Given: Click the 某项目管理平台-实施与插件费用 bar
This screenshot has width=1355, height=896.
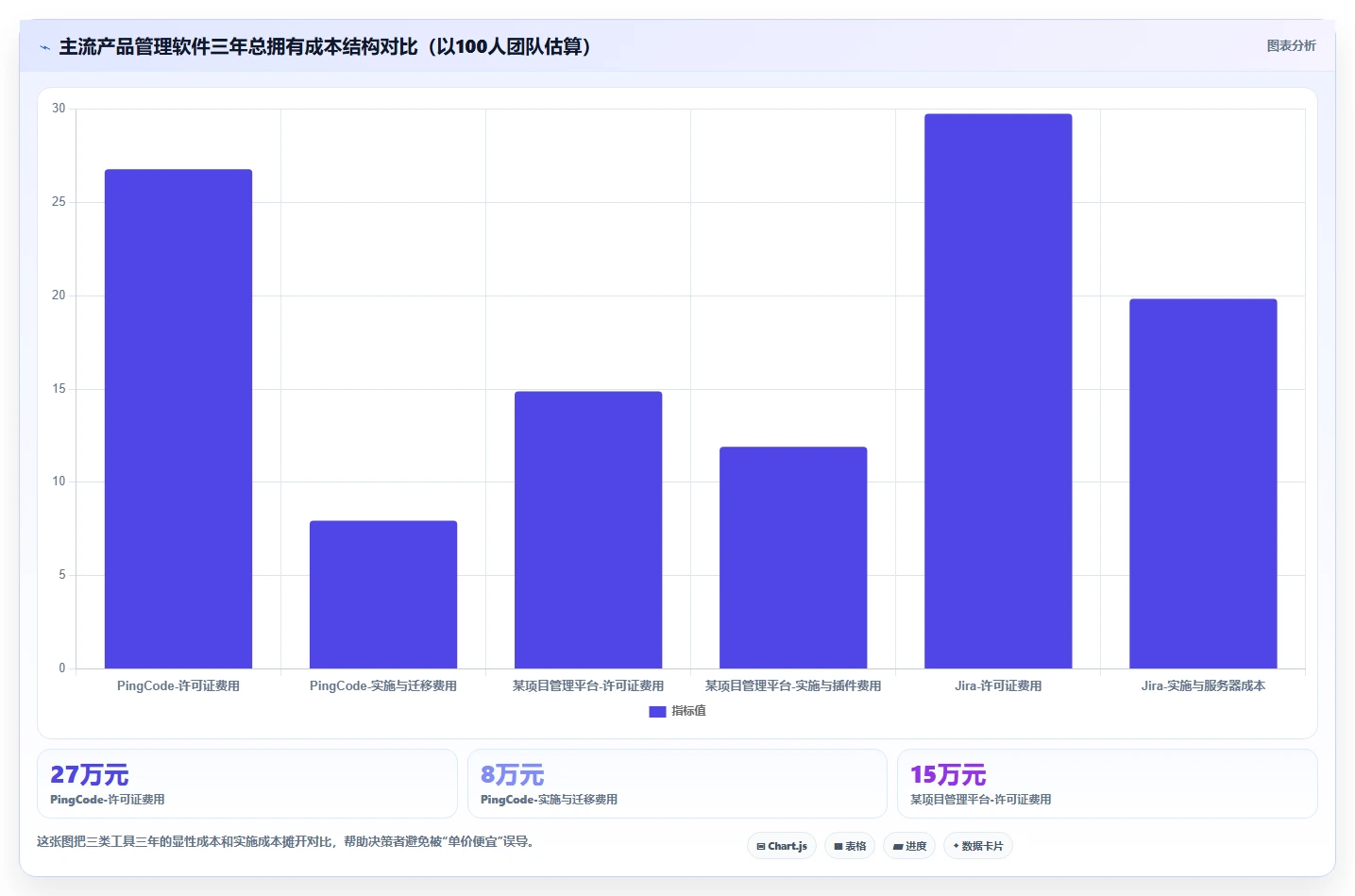Looking at the screenshot, I should [793, 558].
